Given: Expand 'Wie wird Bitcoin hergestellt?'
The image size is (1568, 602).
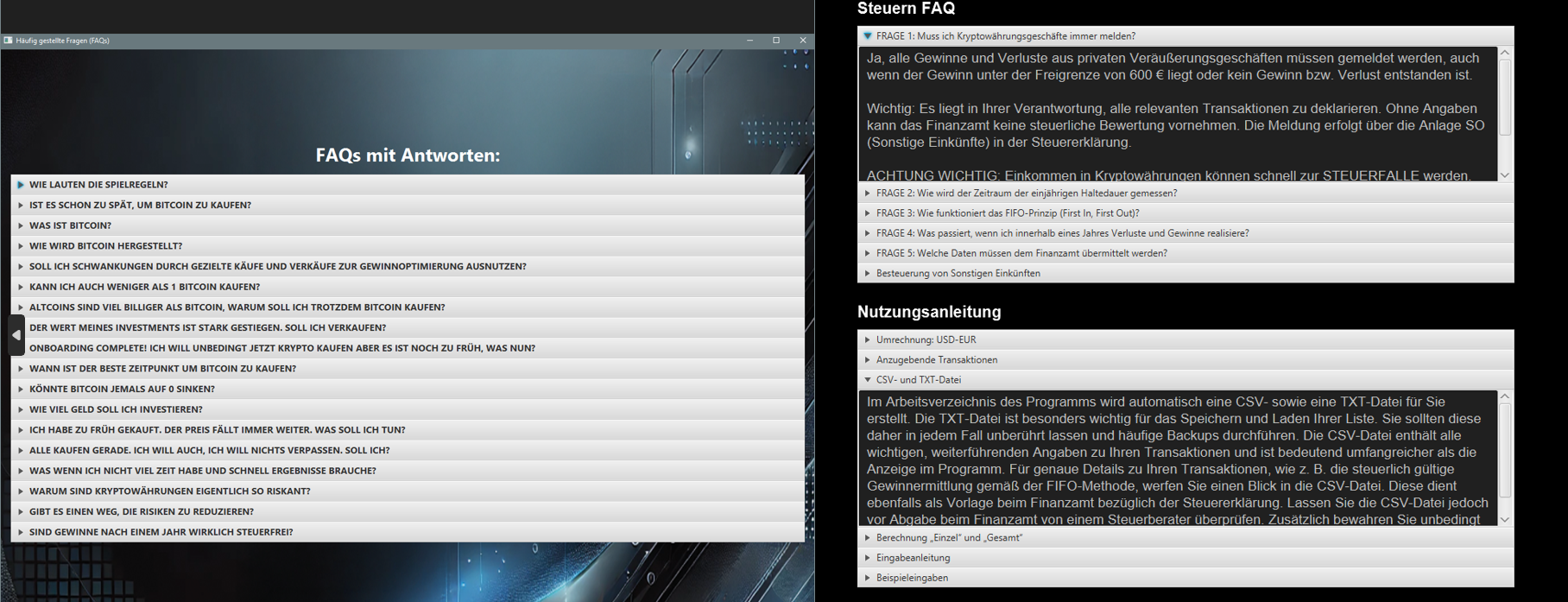Looking at the screenshot, I should (x=408, y=246).
